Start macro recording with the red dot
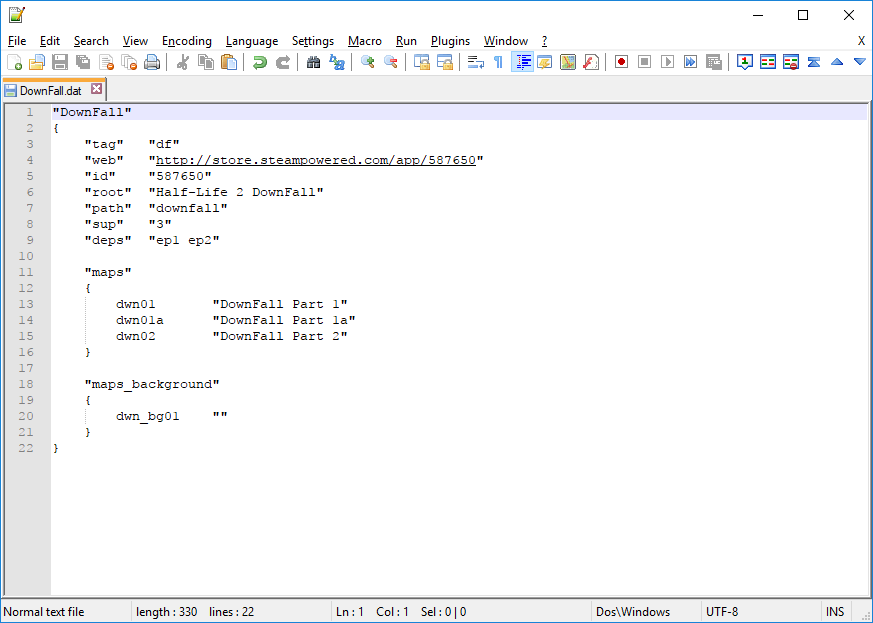 (621, 62)
